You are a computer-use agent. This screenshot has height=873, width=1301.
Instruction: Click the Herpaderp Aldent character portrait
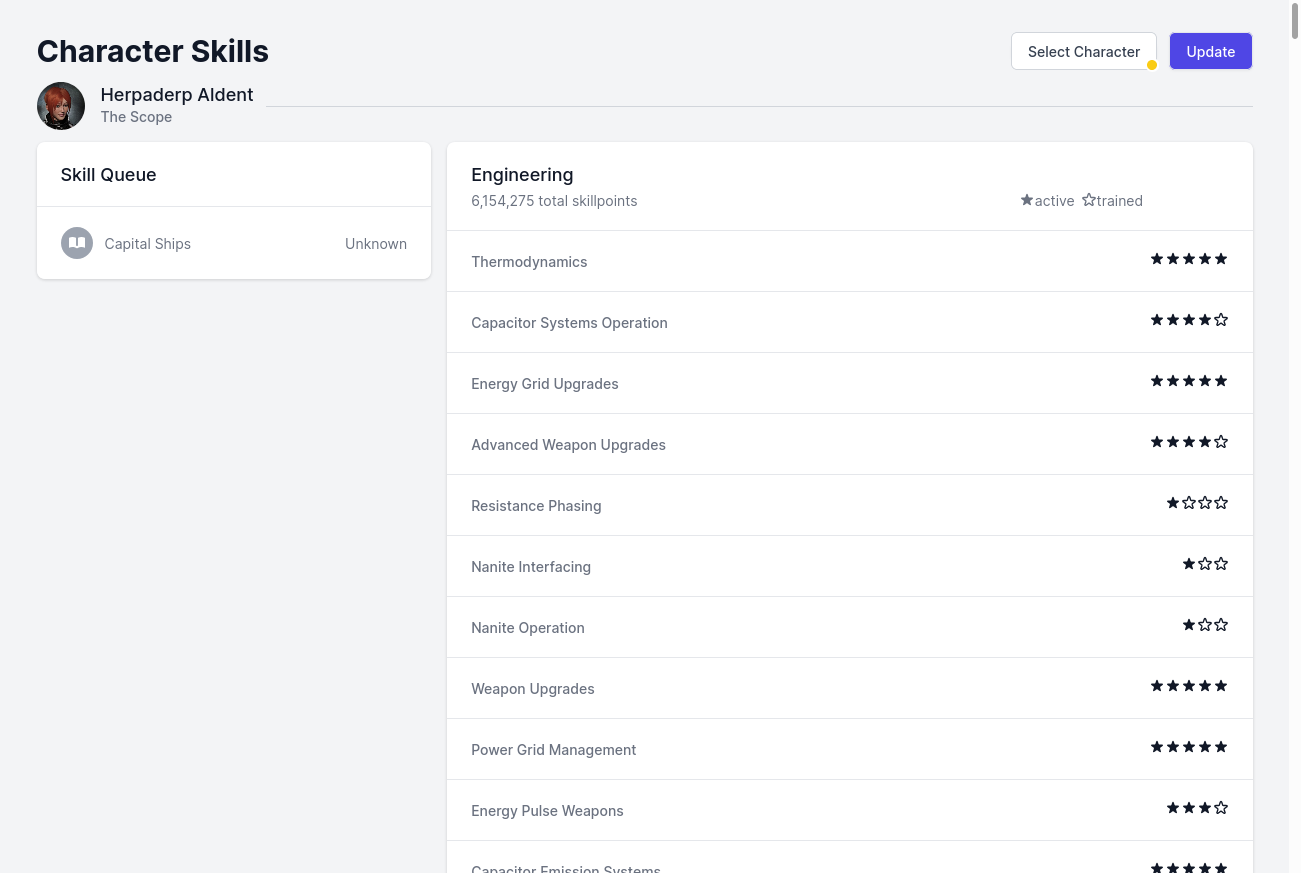(61, 106)
